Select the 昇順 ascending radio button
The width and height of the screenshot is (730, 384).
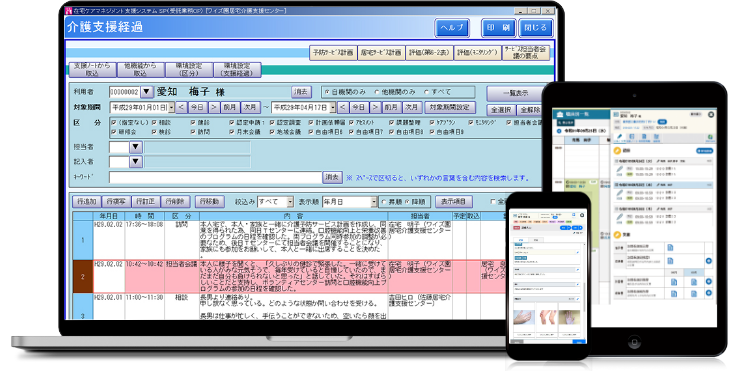(x=384, y=202)
